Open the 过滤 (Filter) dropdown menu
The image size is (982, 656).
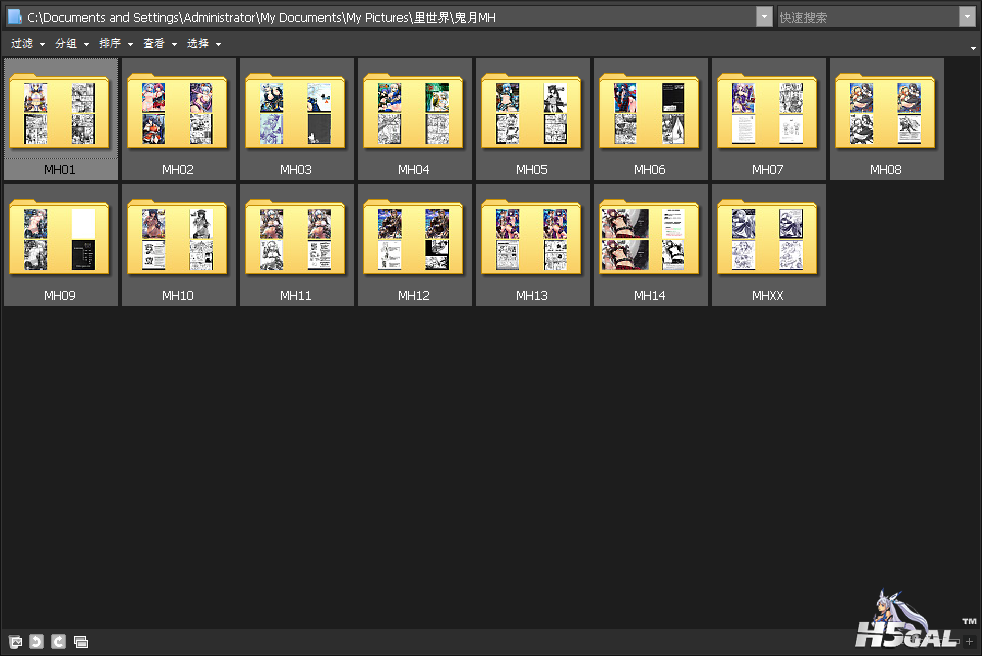pyautogui.click(x=28, y=44)
